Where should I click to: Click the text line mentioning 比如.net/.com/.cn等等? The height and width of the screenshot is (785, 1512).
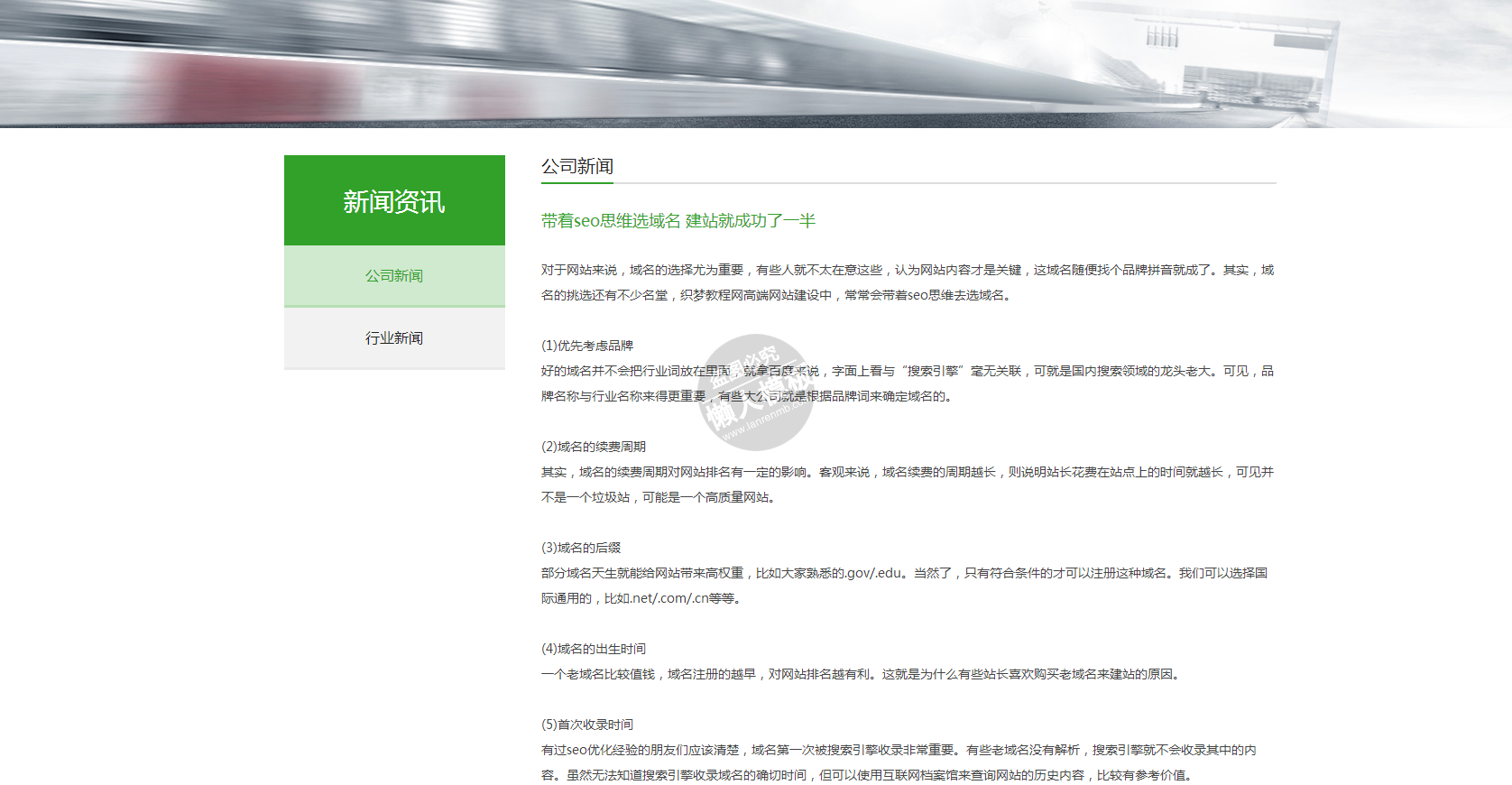pyautogui.click(x=641, y=598)
